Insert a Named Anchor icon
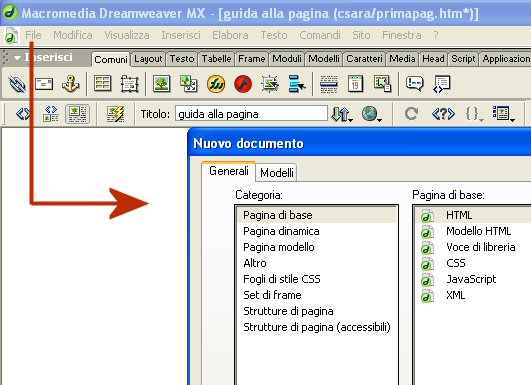 coord(70,84)
